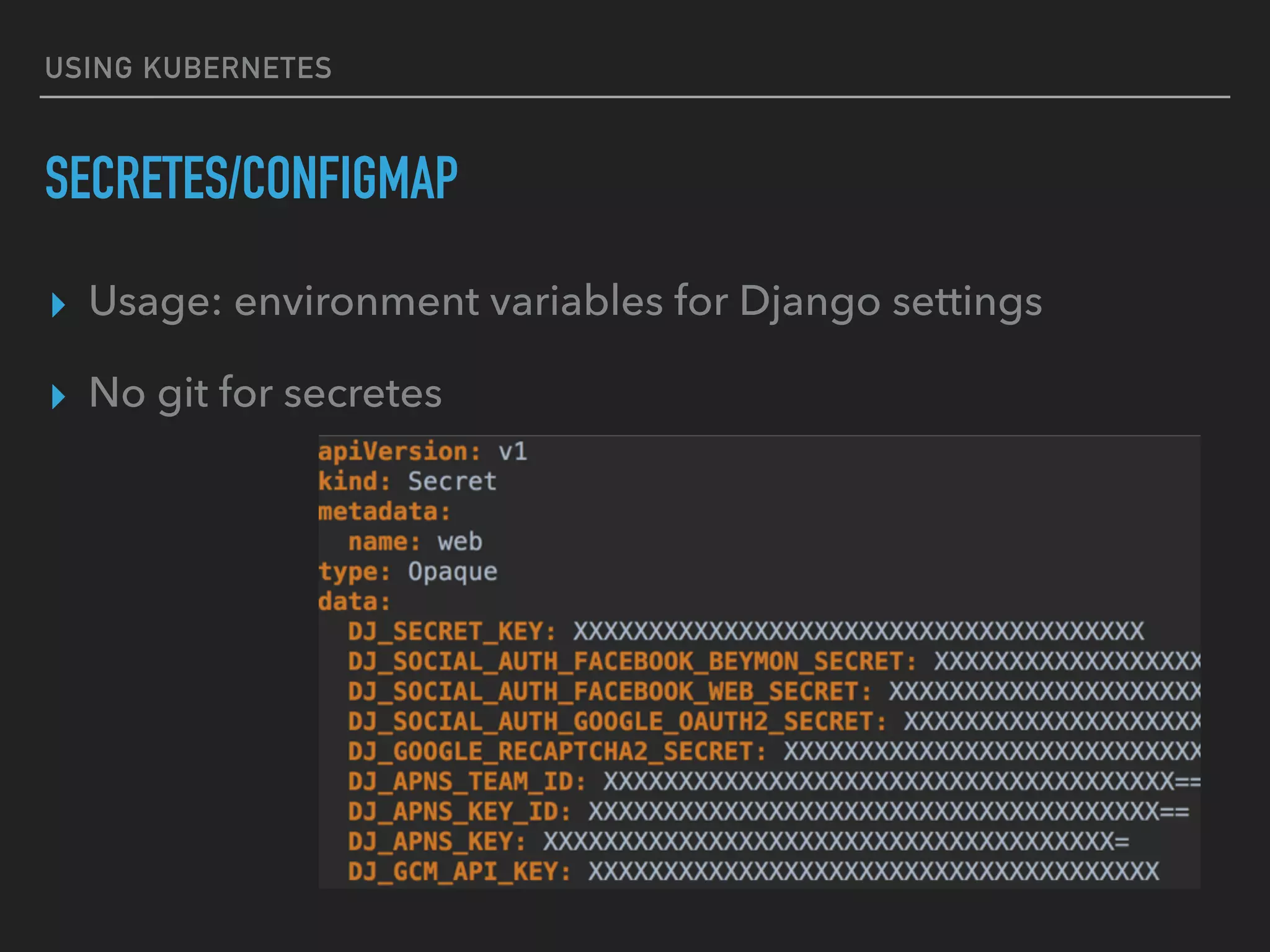Click the 'SECRETES/CONFIGMAP' slide title

click(251, 178)
